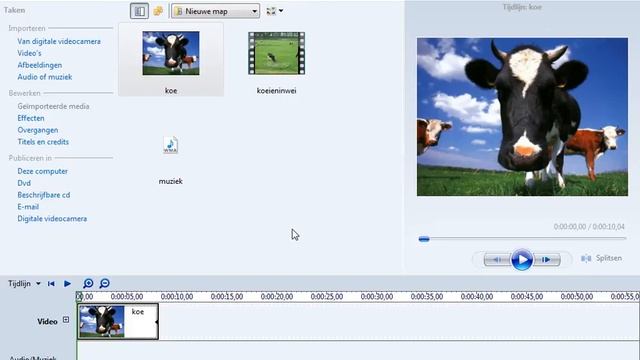Image resolution: width=640 pixels, height=360 pixels.
Task: Click the Publiceren in section heading
Action: point(30,158)
